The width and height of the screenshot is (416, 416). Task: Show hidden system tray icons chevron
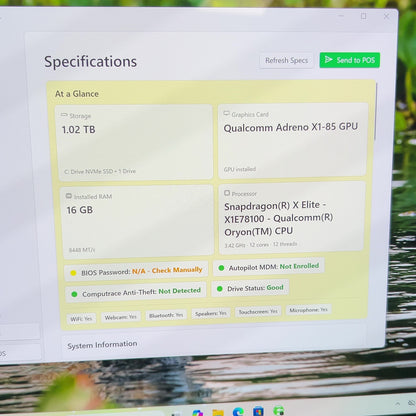(x=398, y=404)
